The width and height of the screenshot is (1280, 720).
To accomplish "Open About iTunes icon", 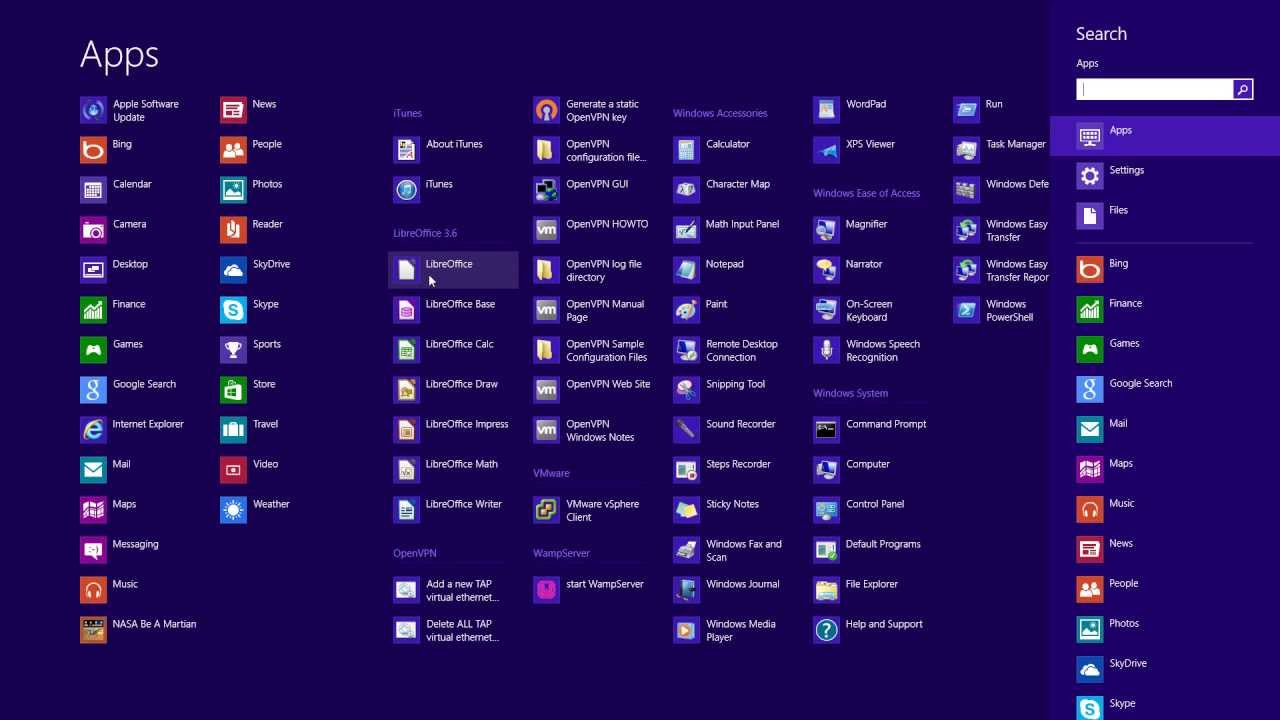I will pyautogui.click(x=406, y=150).
